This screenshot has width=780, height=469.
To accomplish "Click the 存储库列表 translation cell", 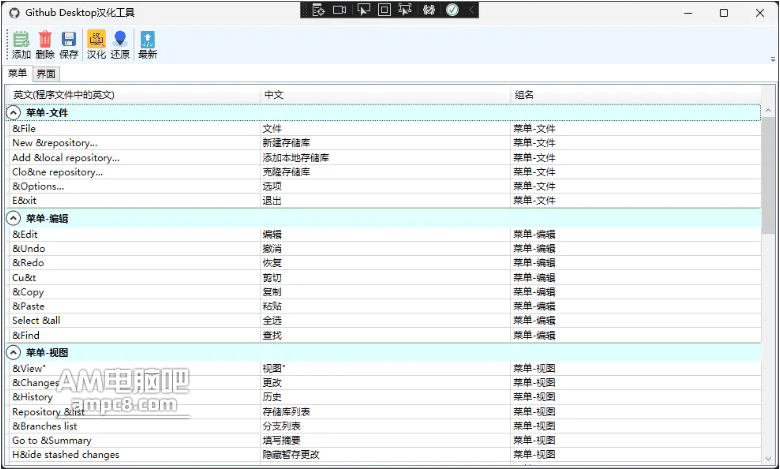I will click(x=386, y=412).
